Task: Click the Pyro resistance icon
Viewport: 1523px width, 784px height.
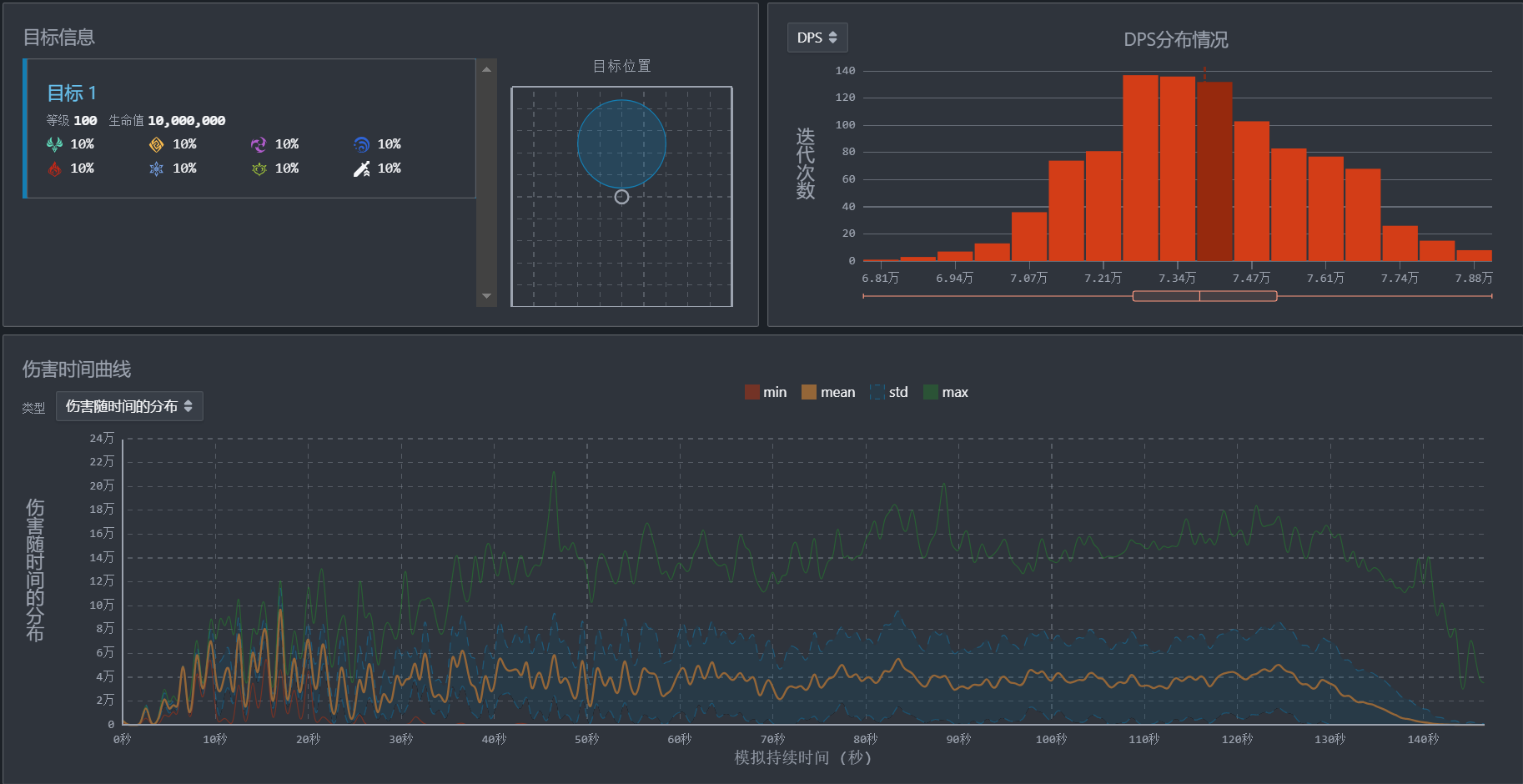Action: [54, 168]
